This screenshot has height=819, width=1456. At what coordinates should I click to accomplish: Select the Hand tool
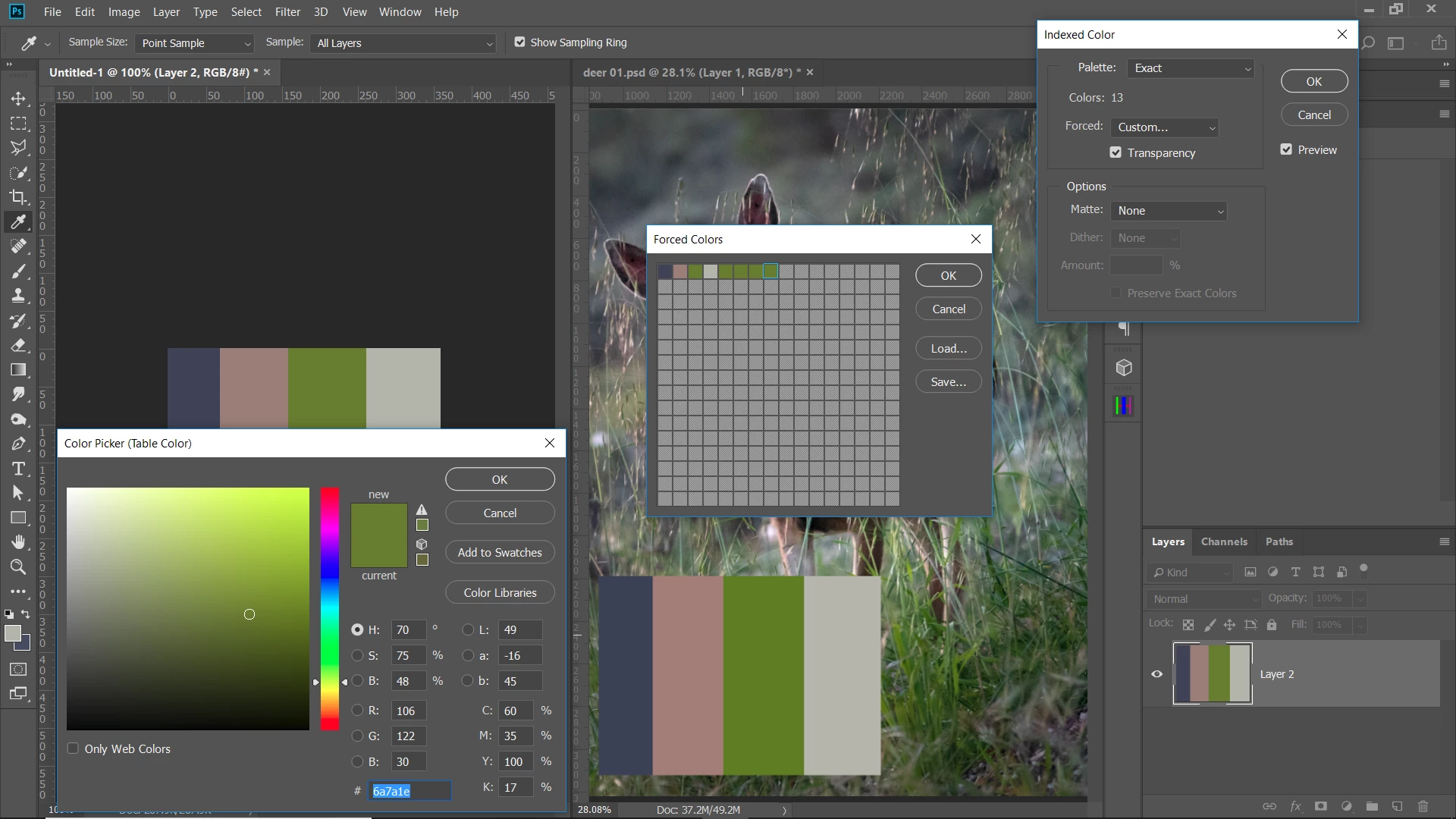[x=18, y=541]
